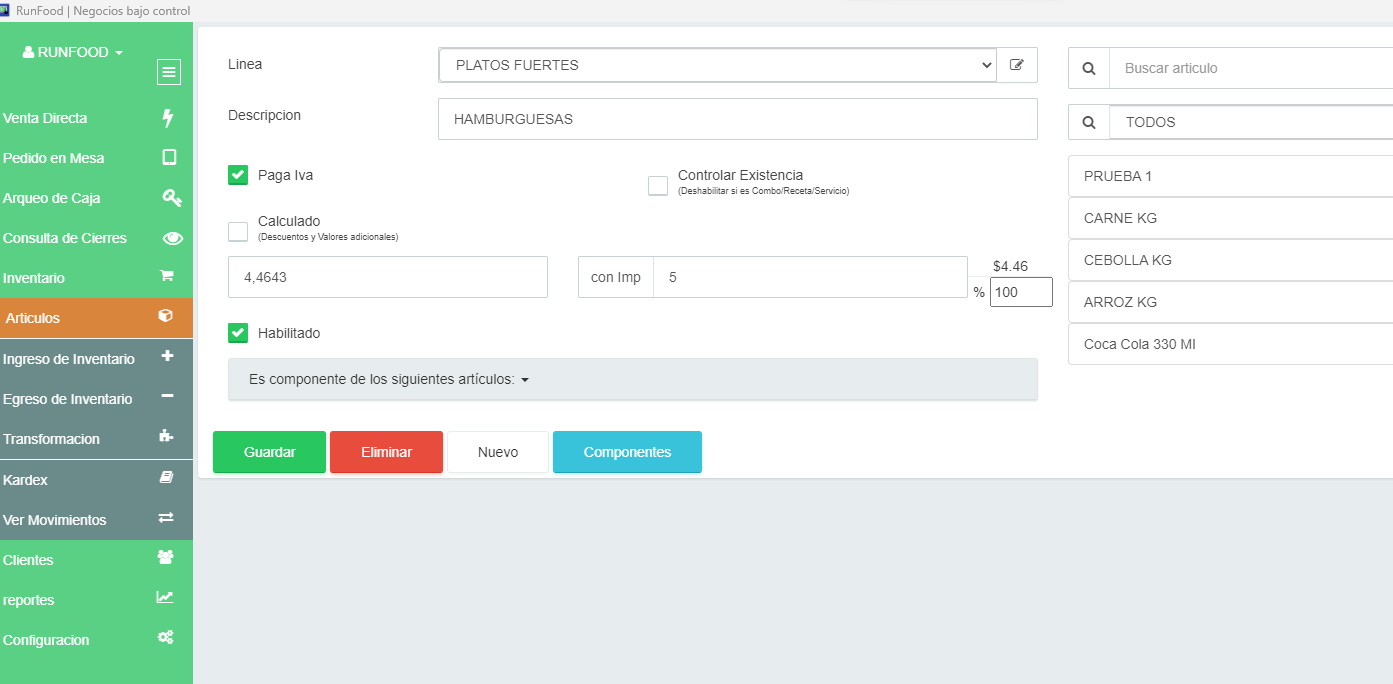This screenshot has width=1393, height=684.
Task: Enable the Controlar Existencia checkbox
Action: pos(658,185)
